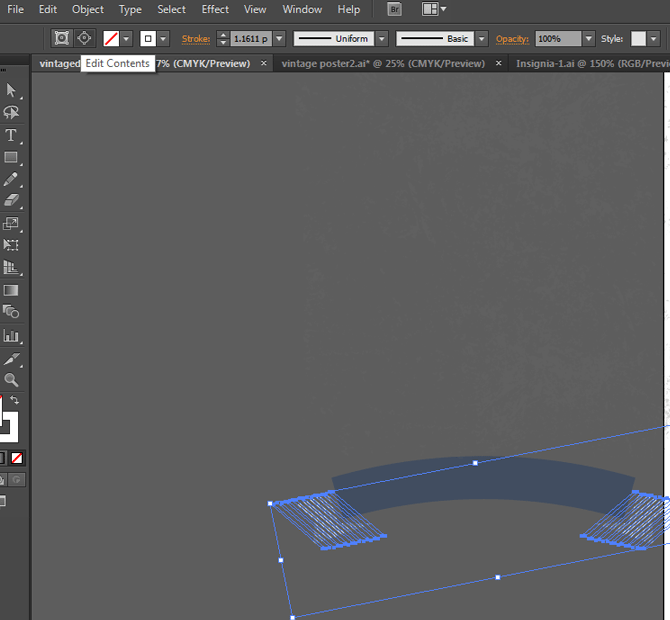Open Adobe Bridge with the Br button
The width and height of the screenshot is (670, 620).
tap(394, 10)
